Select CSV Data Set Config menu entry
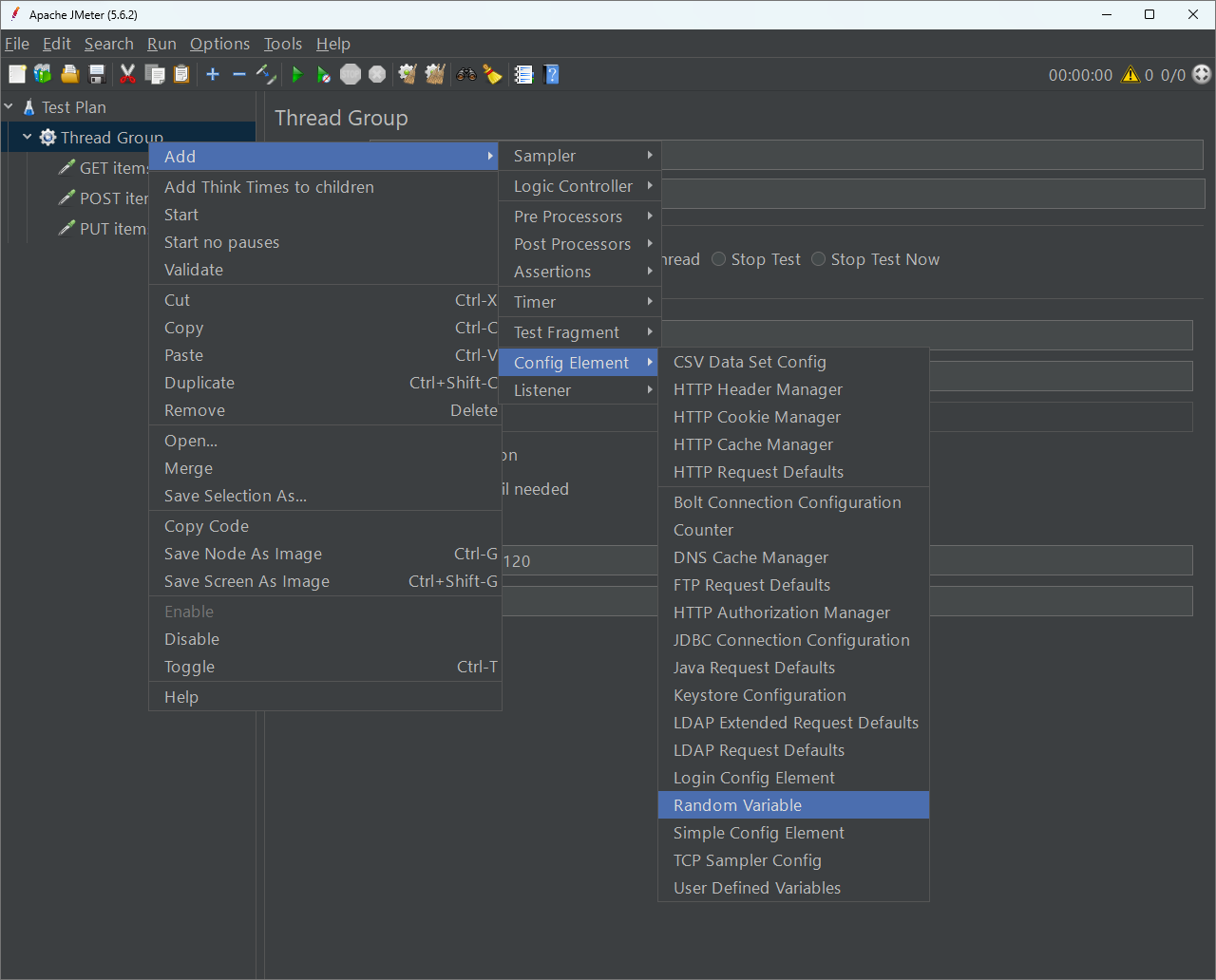The image size is (1216, 980). [750, 362]
